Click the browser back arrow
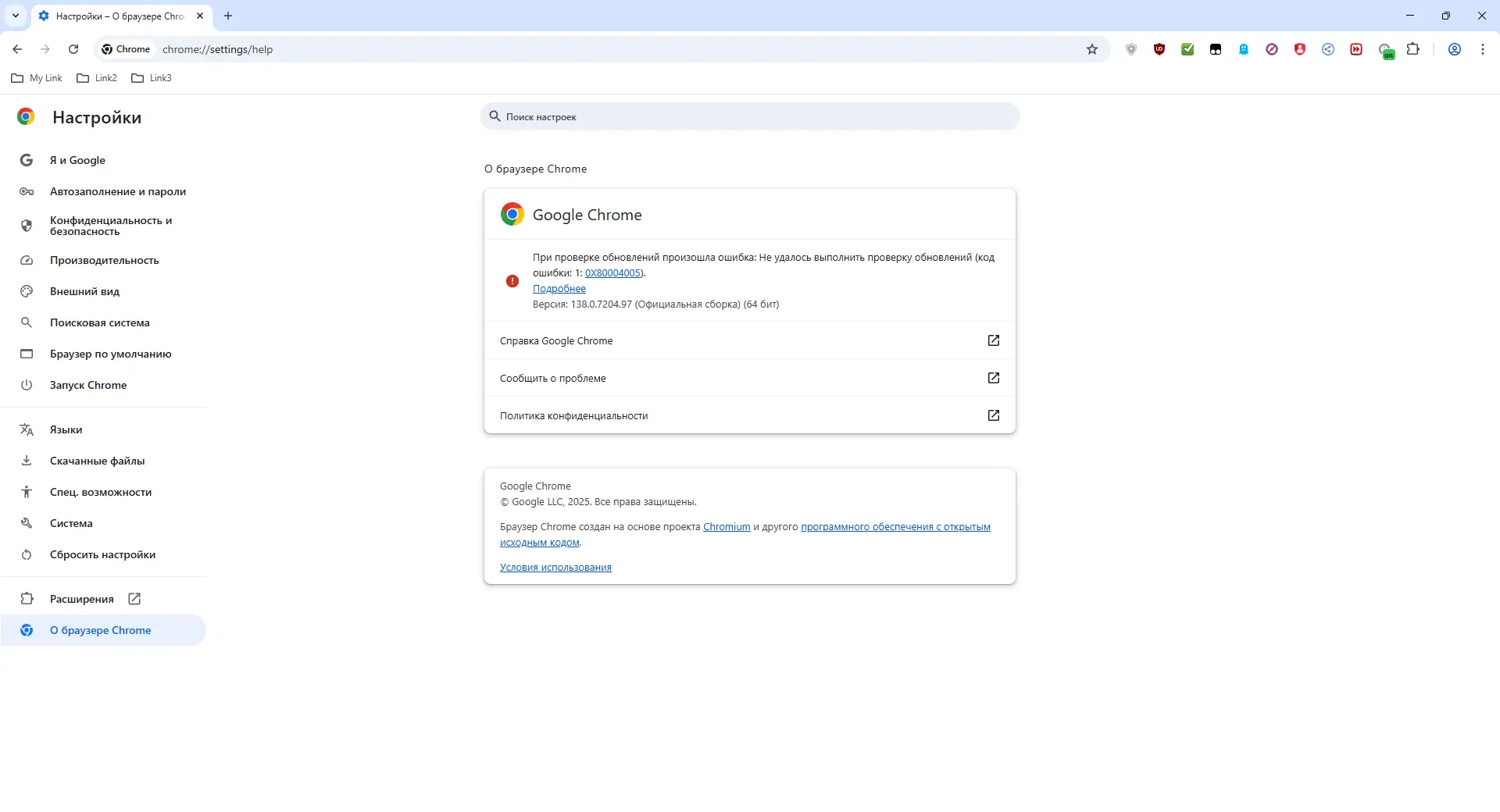The height and width of the screenshot is (812, 1500). point(17,49)
